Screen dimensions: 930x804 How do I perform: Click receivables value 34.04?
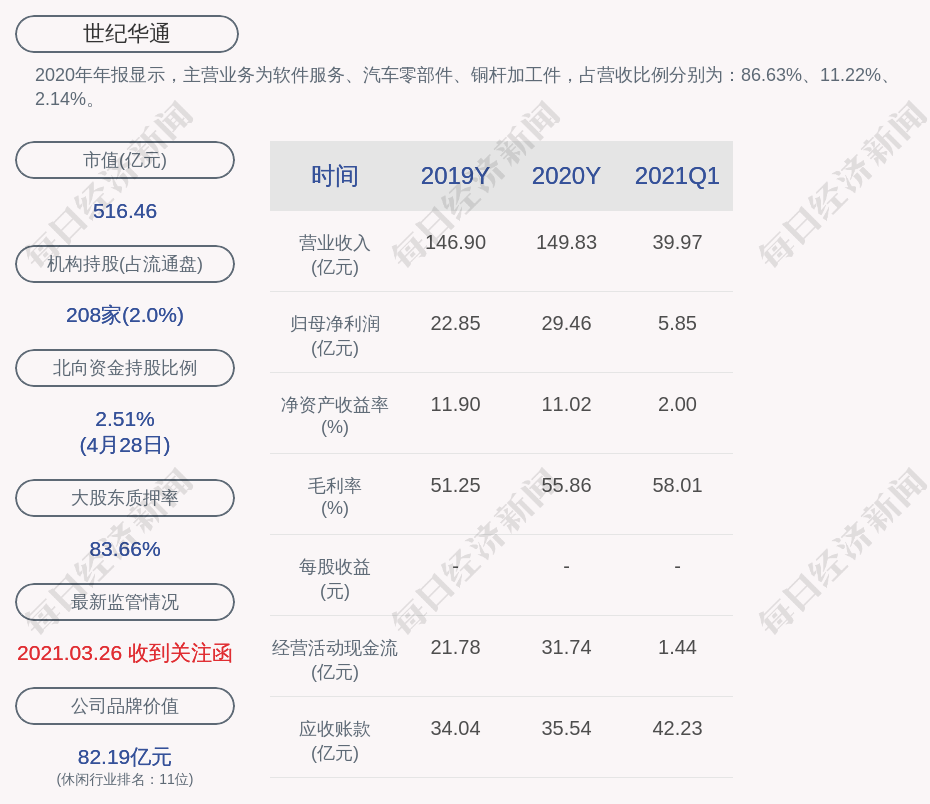pyautogui.click(x=456, y=728)
